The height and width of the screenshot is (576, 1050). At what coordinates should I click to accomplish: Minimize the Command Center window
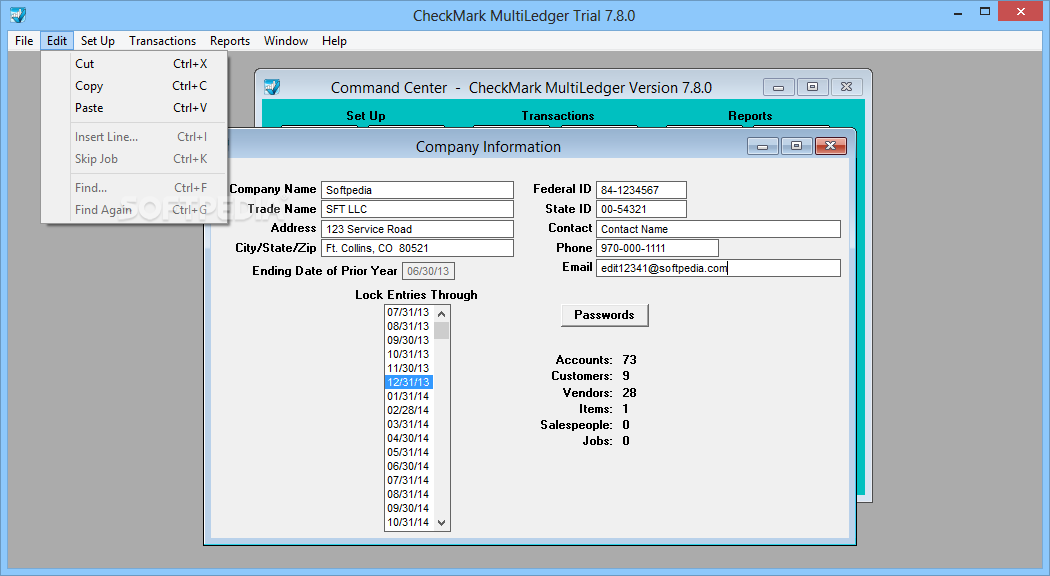pos(779,87)
